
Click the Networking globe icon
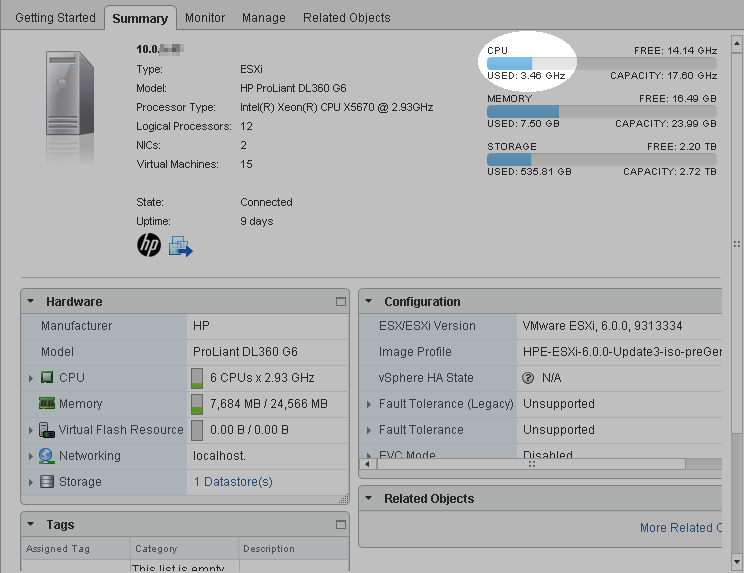46,456
